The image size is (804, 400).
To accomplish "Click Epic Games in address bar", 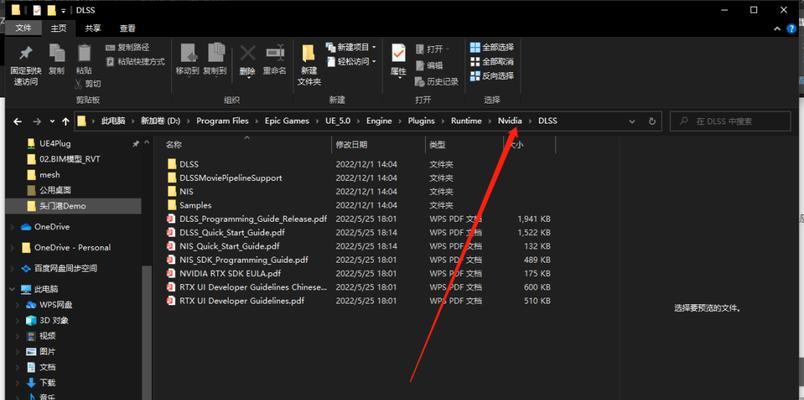I will (x=287, y=121).
